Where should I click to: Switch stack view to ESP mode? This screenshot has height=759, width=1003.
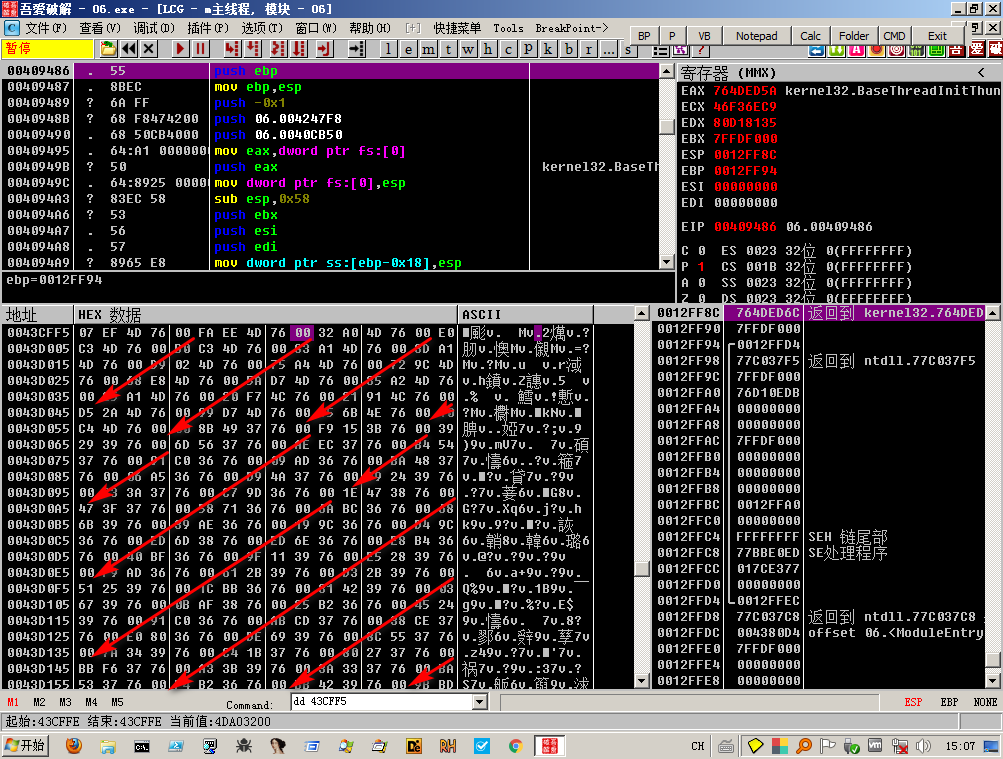pos(913,702)
